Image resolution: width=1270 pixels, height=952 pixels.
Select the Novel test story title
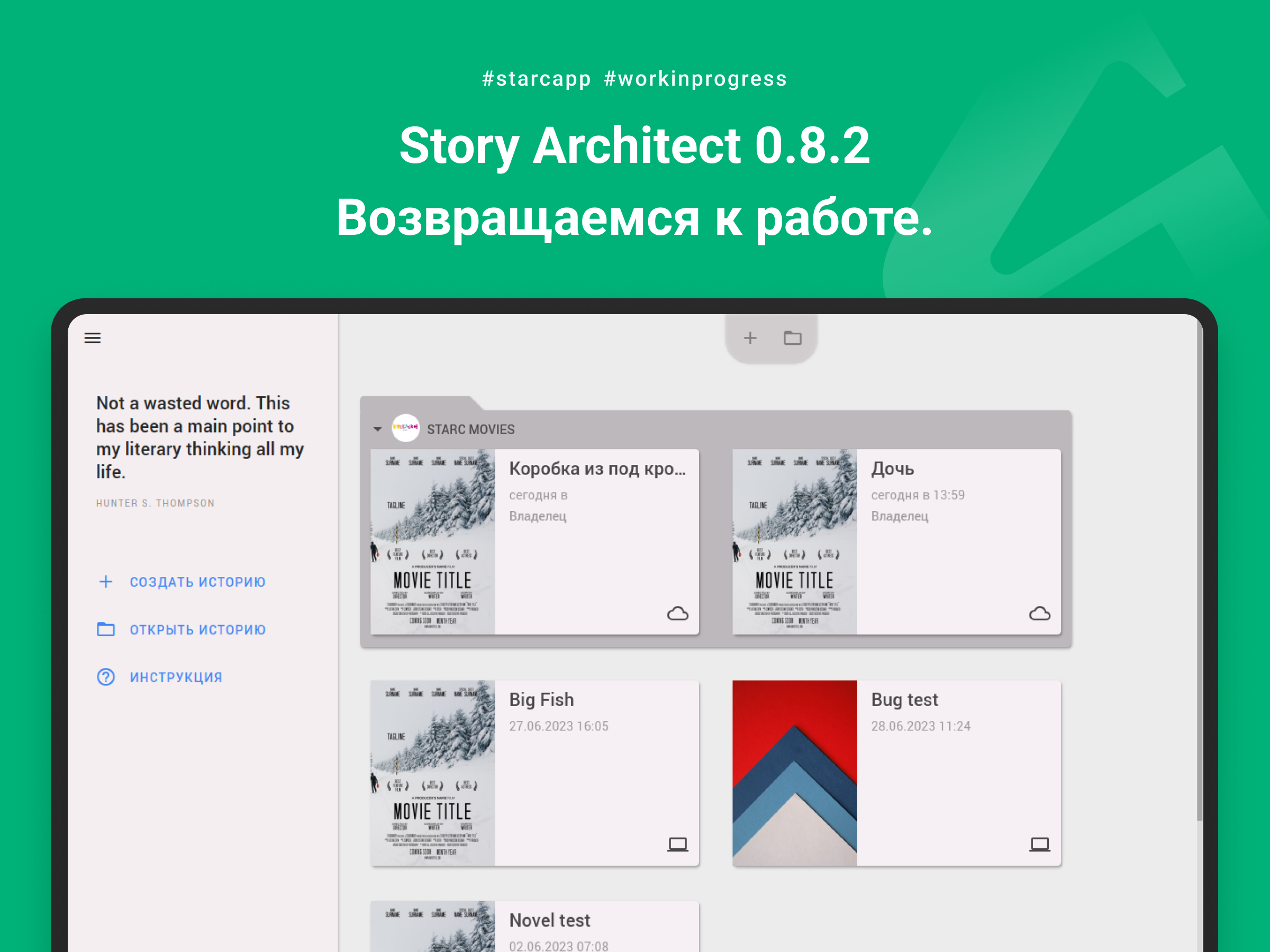point(549,920)
